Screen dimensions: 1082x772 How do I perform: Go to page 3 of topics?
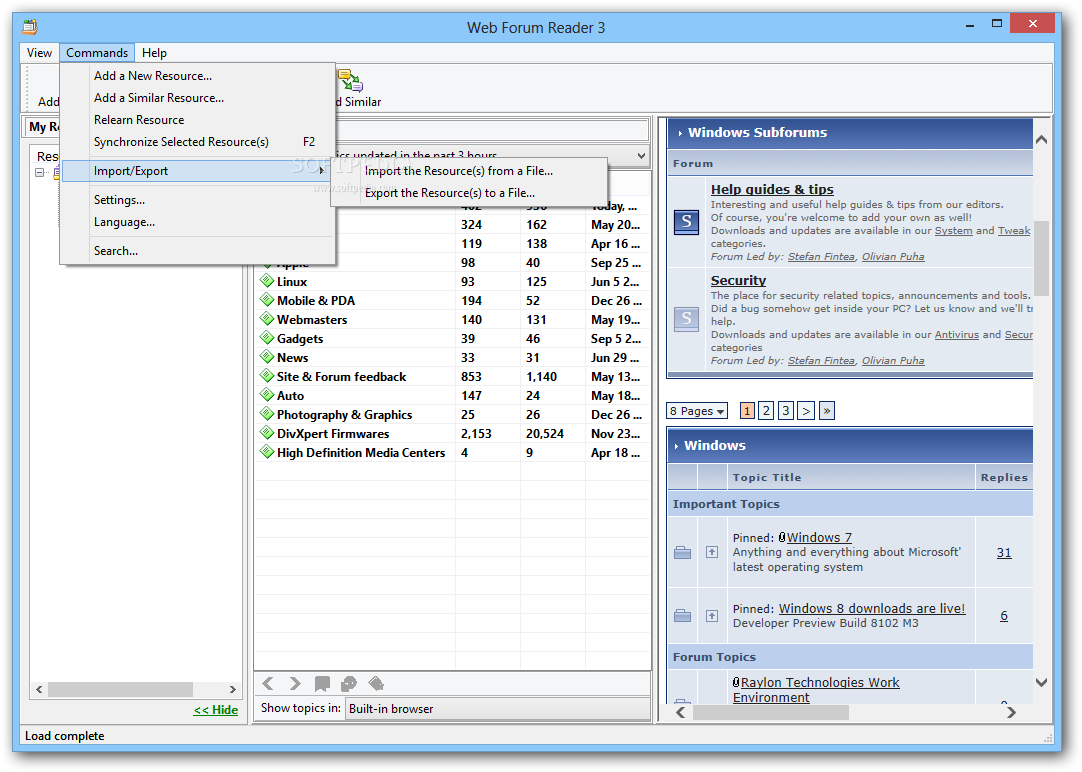tap(785, 410)
